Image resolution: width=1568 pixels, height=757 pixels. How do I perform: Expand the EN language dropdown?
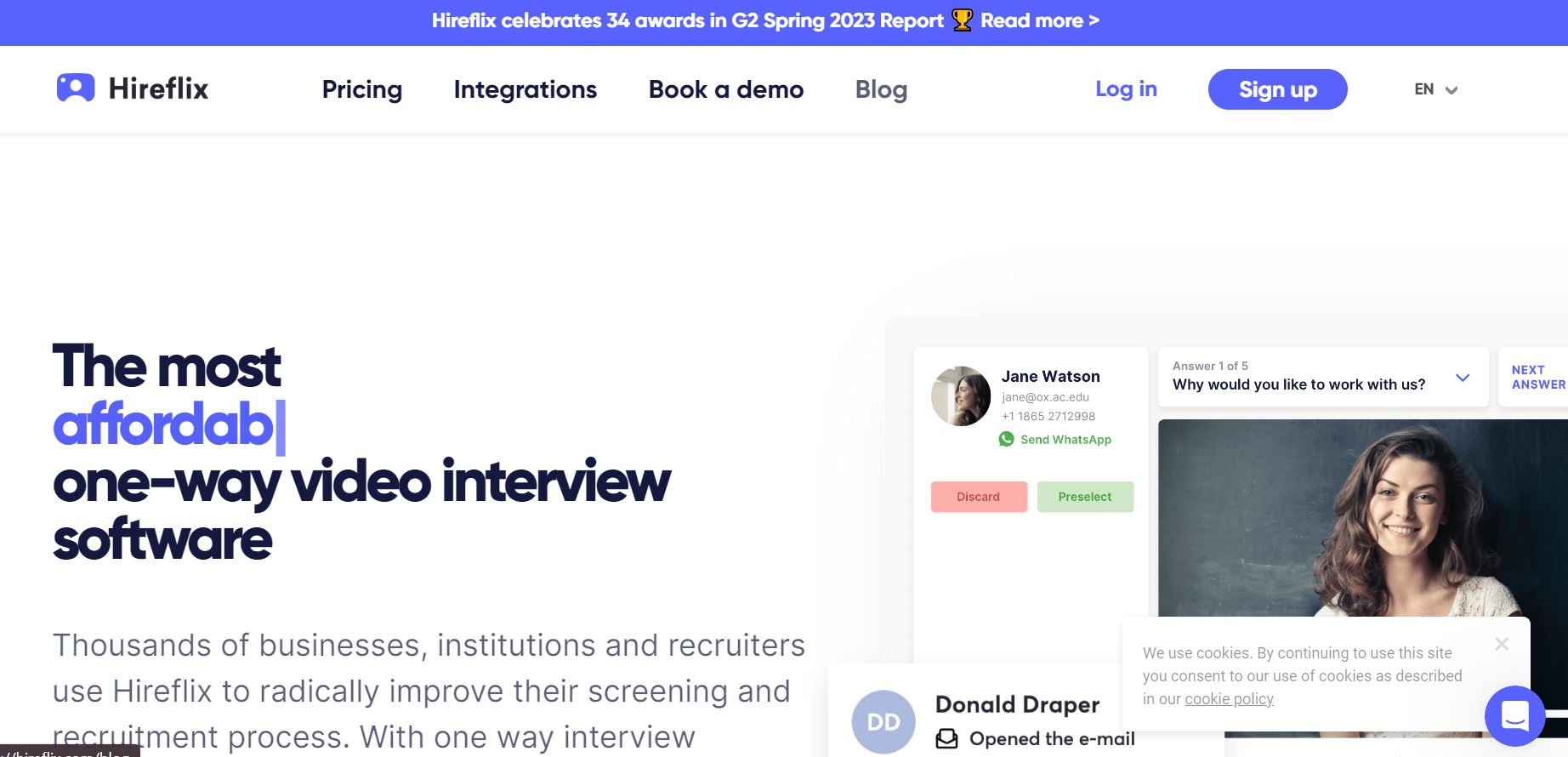(1435, 89)
